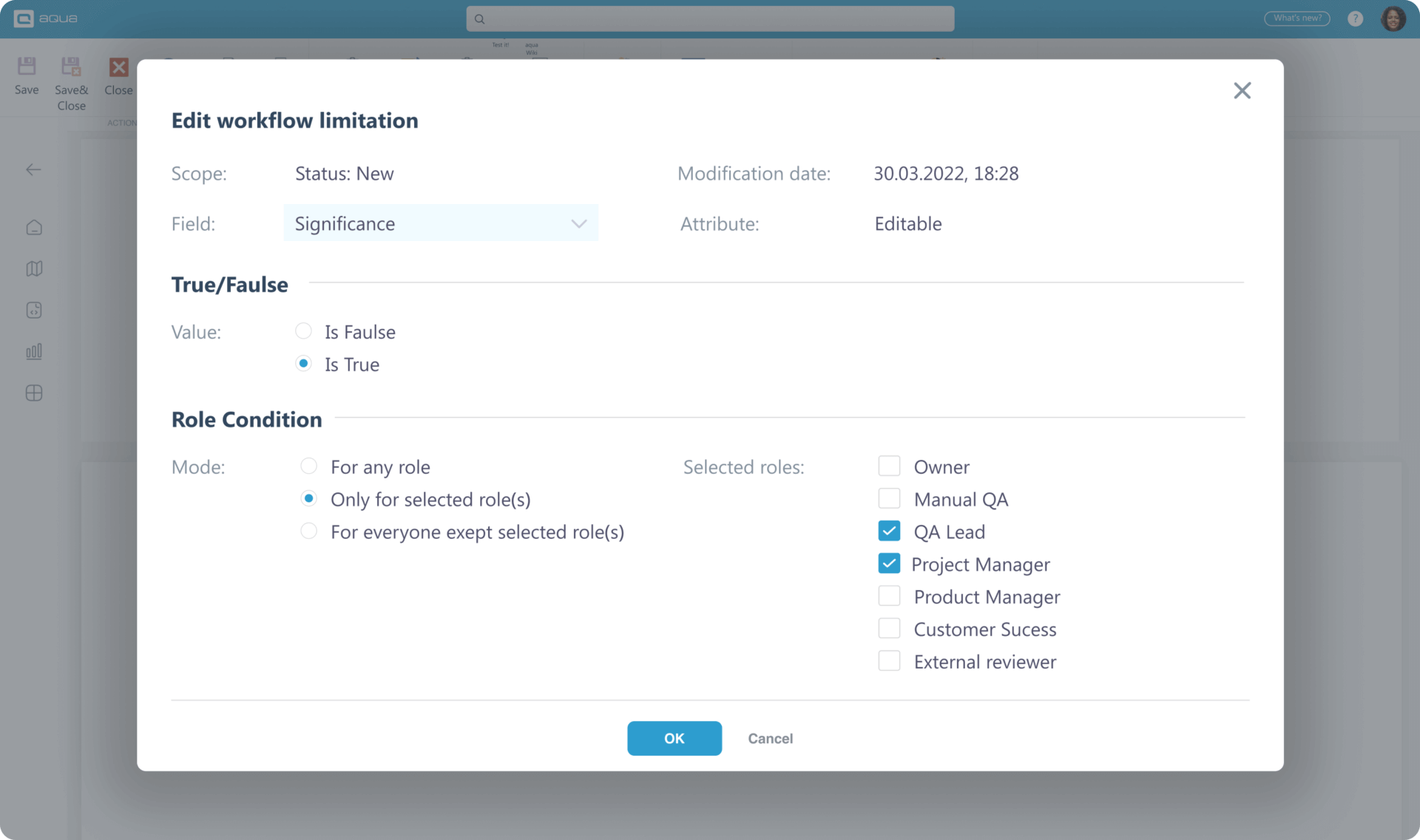Open the Significance field dropdown
This screenshot has height=840, width=1420.
click(x=441, y=223)
